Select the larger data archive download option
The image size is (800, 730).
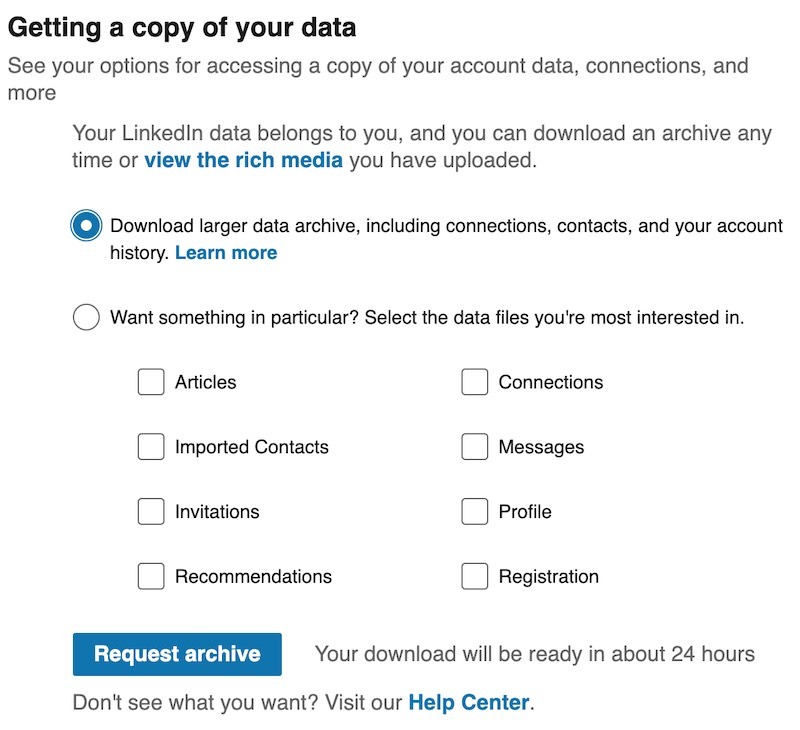click(85, 226)
